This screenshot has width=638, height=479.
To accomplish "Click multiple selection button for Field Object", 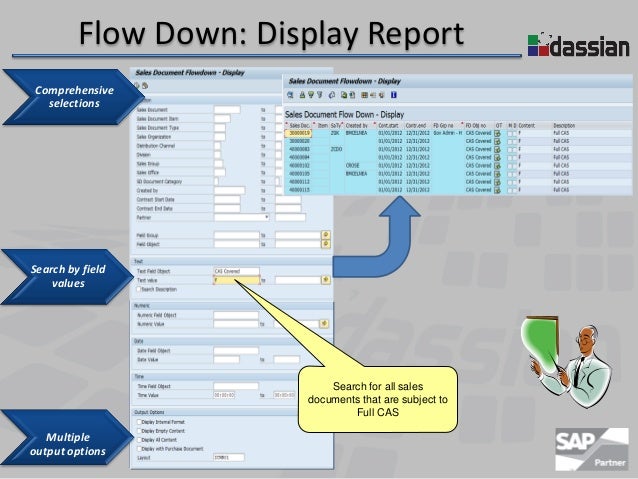I will pos(326,244).
